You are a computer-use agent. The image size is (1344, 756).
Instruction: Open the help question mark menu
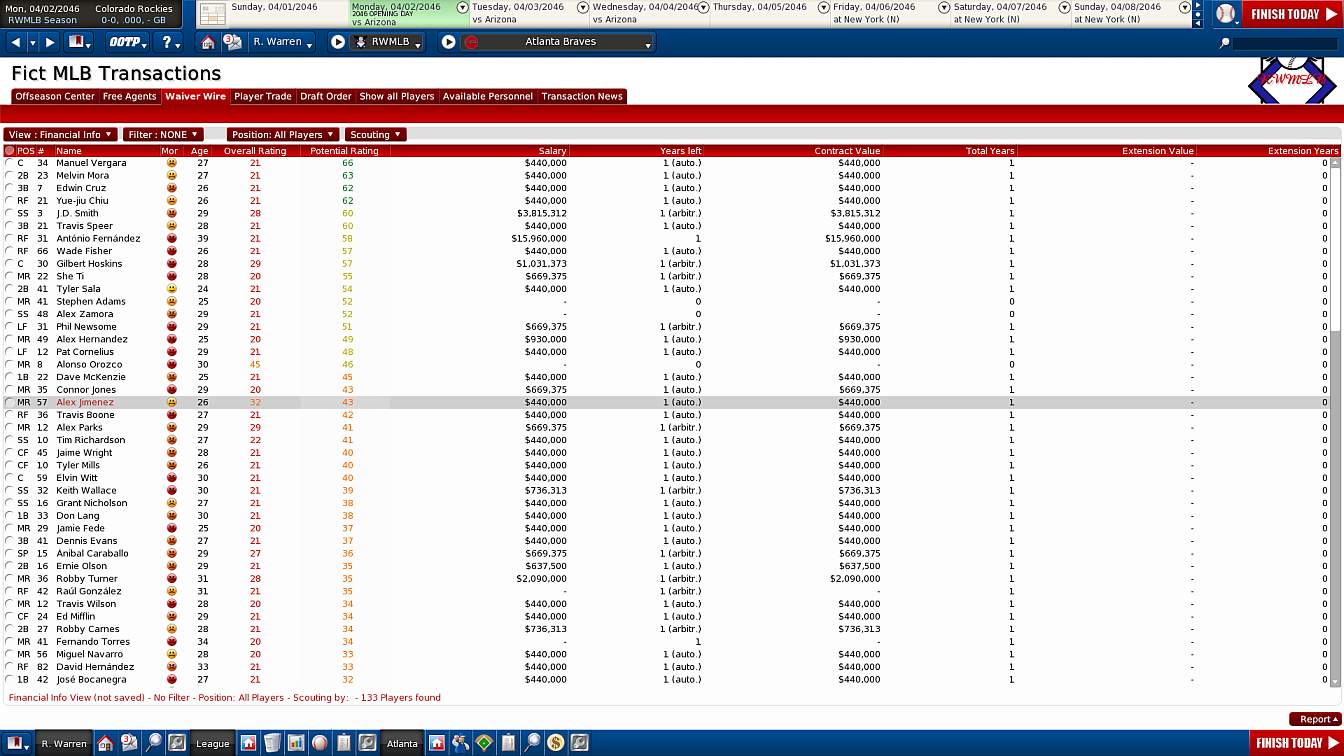pos(170,42)
